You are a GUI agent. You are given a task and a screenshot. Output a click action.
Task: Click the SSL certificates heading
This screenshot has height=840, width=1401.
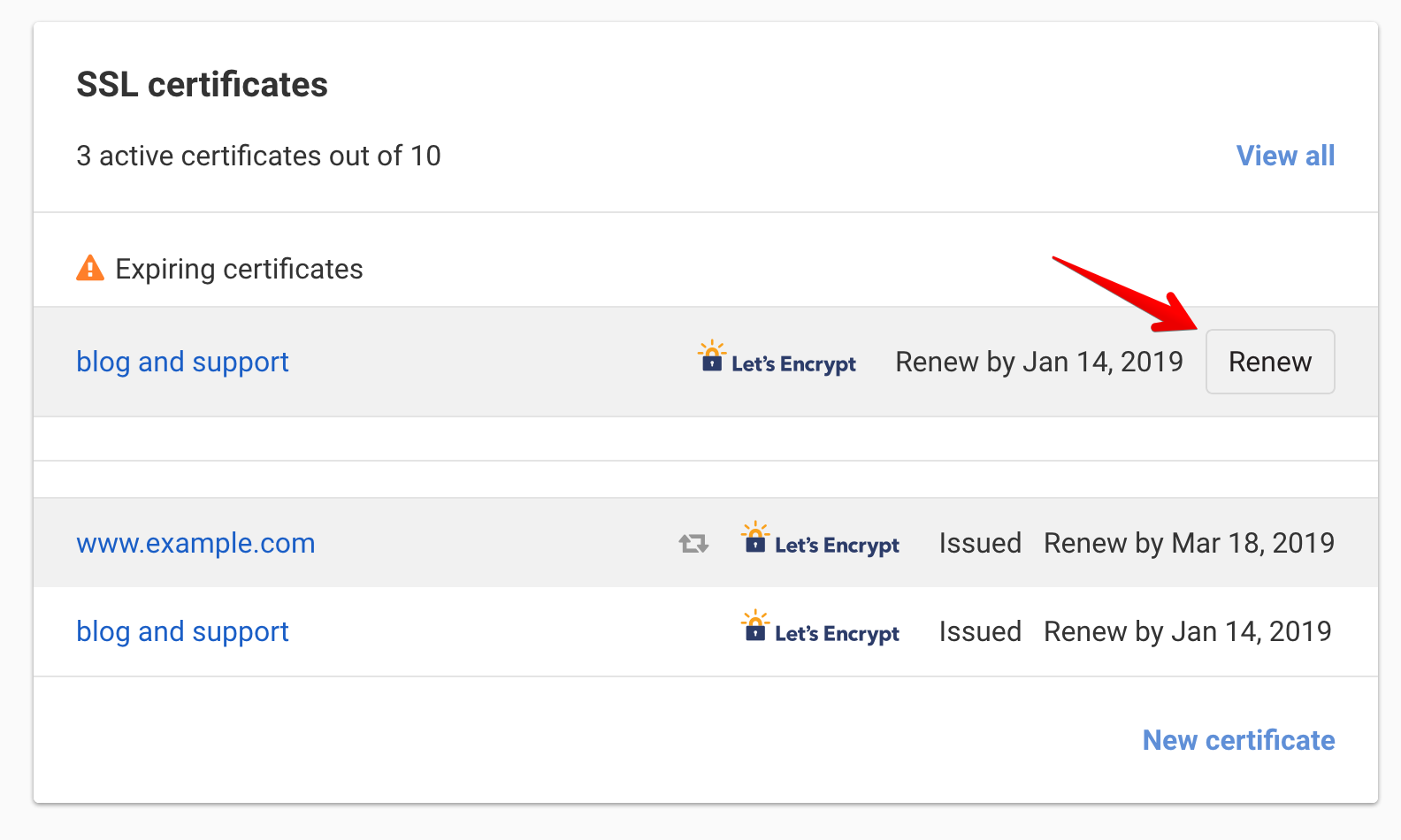(x=202, y=85)
